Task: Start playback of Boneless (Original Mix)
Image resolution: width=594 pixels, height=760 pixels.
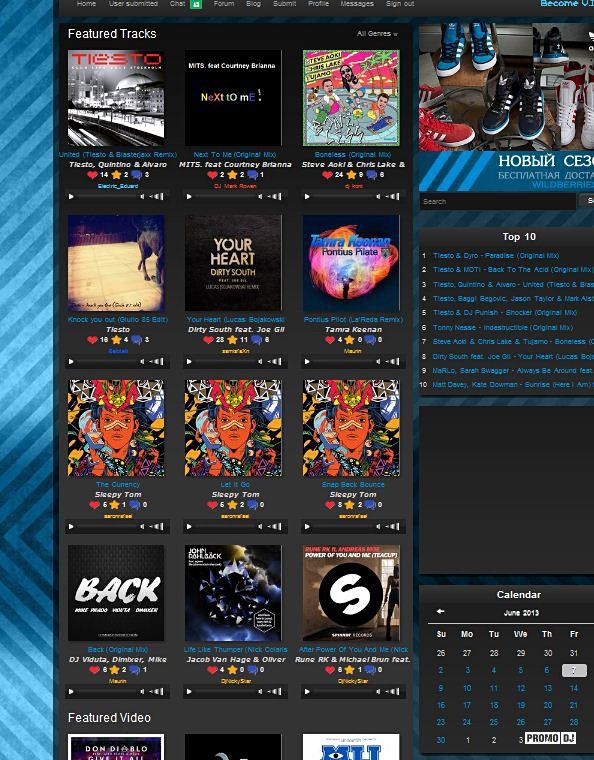Action: click(307, 196)
